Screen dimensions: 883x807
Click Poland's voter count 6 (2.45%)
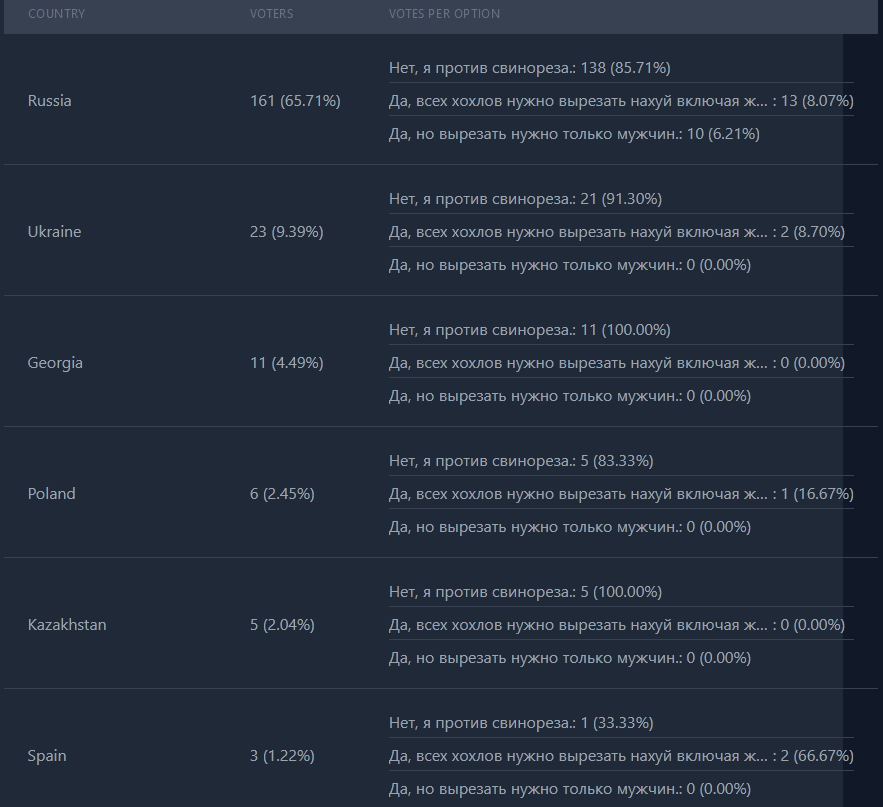tap(282, 494)
